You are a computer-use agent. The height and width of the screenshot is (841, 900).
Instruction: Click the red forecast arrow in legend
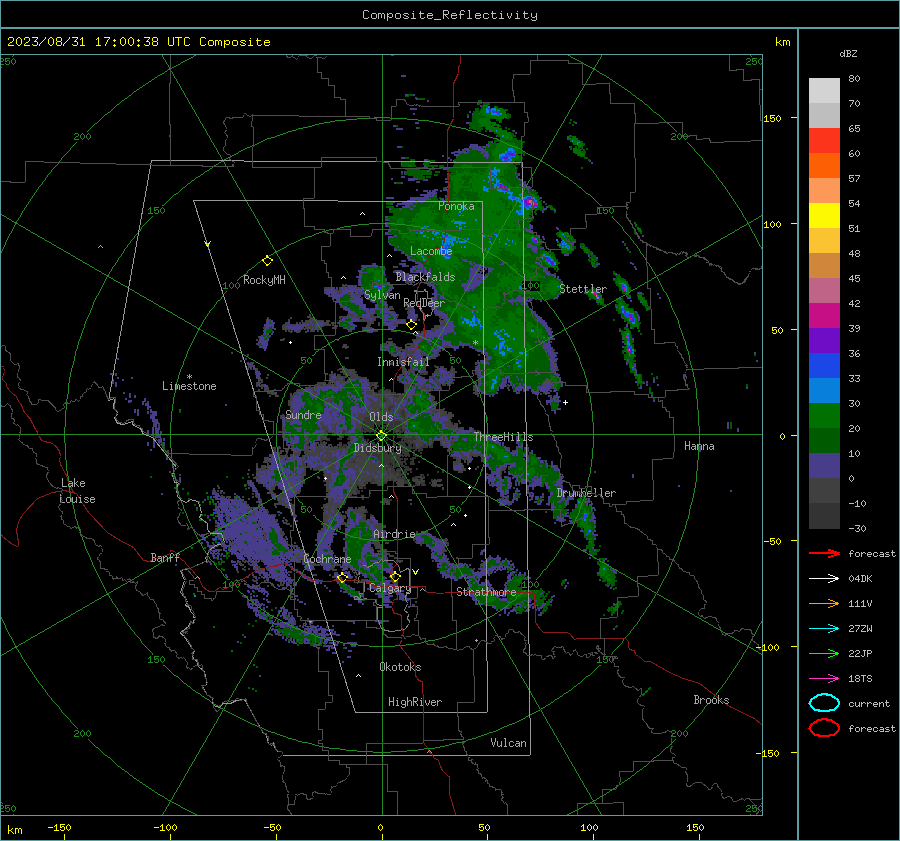824,553
